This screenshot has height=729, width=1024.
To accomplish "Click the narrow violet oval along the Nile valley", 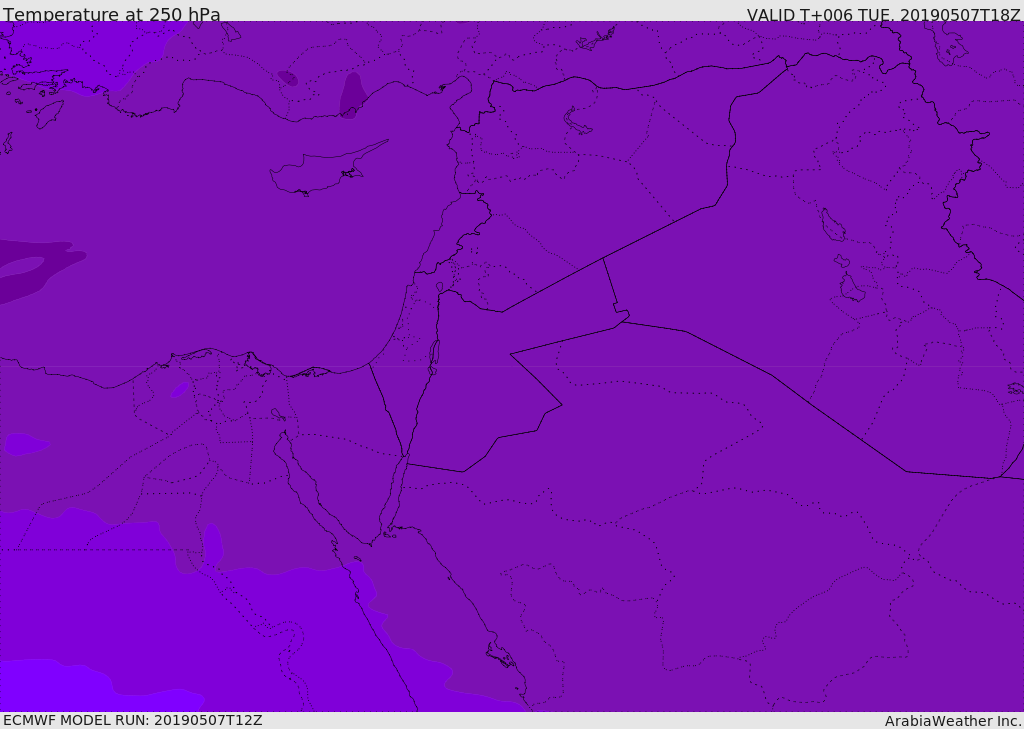I will coord(213,544).
